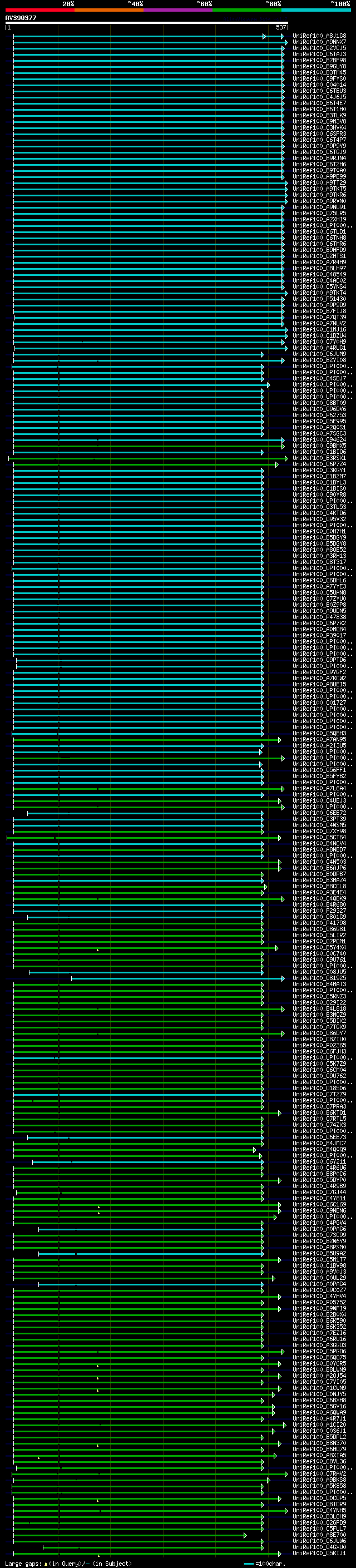Select the UniRef100_A9P9Y9 label
The width and height of the screenshot is (356, 1568).
(319, 146)
